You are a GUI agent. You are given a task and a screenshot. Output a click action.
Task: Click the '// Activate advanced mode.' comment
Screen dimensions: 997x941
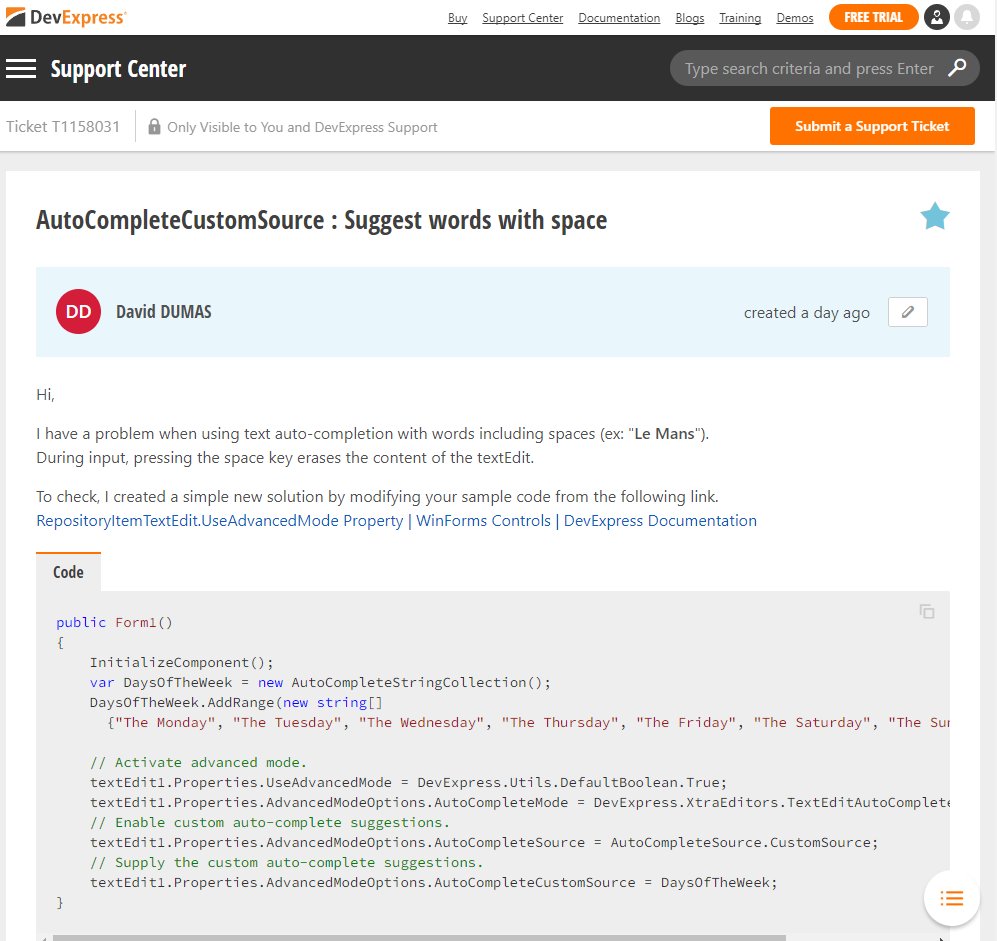(198, 762)
